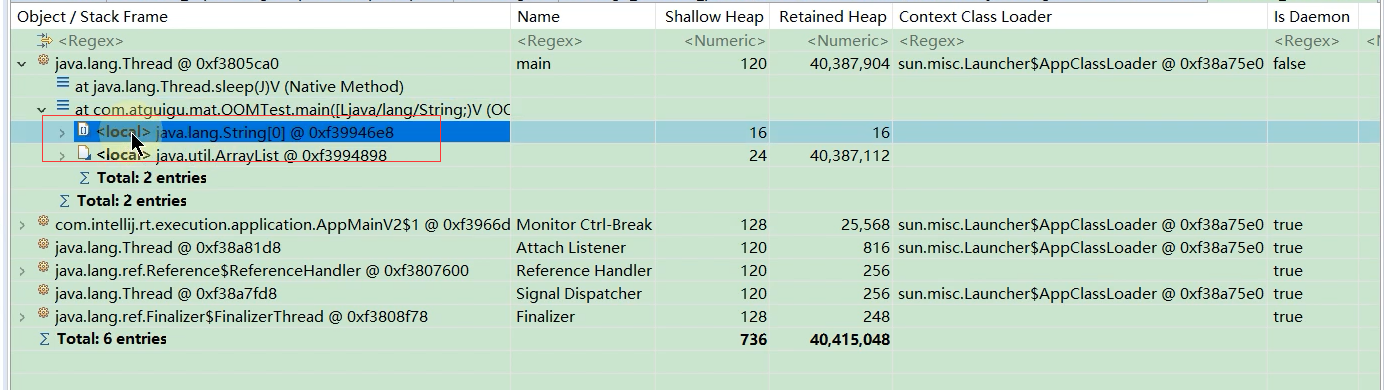The width and height of the screenshot is (1384, 390).
Task: Expand the AppMainV2$1 thread row
Action: click(x=22, y=224)
